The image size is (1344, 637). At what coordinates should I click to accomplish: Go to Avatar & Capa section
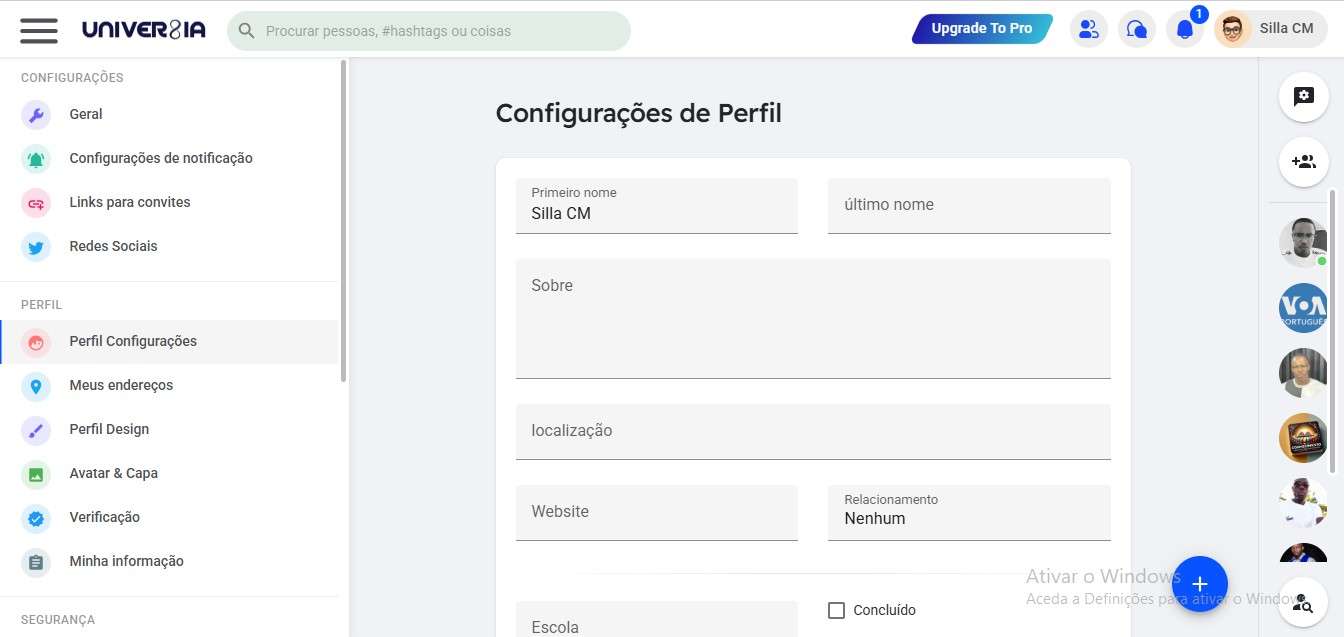tap(113, 473)
